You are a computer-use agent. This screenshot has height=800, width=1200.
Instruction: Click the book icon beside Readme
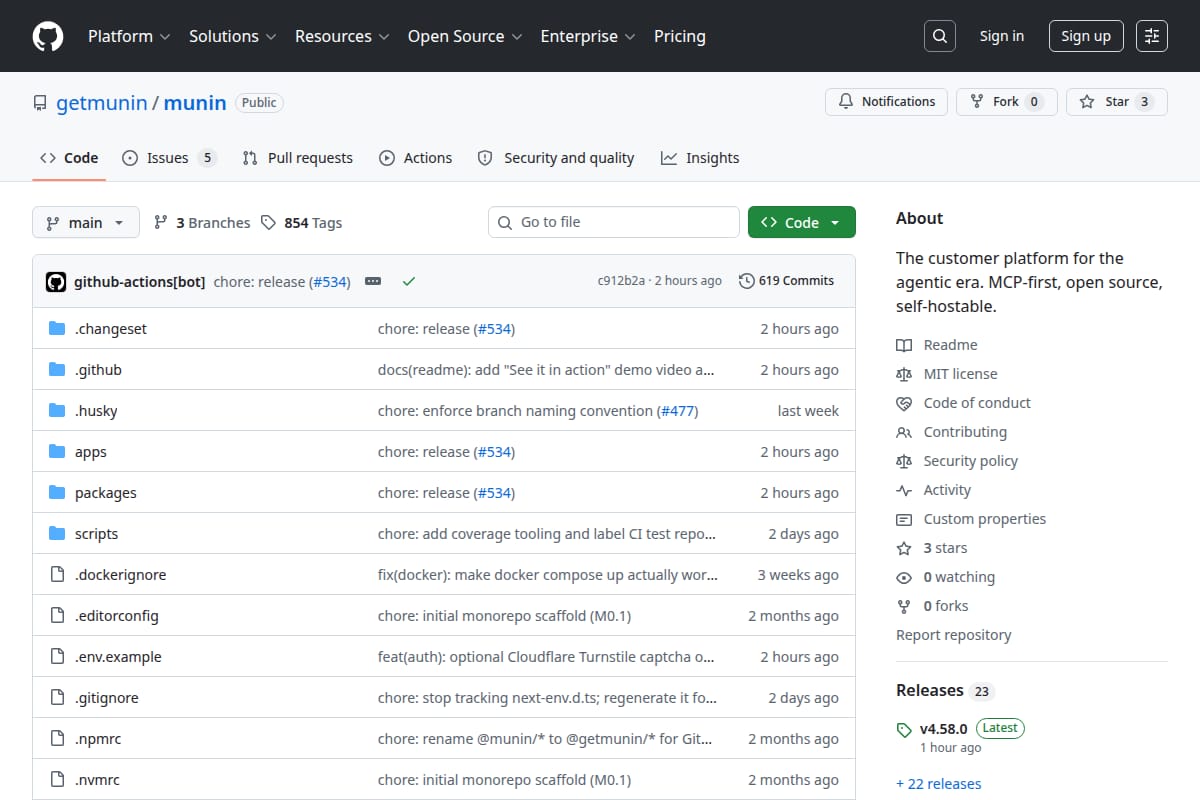coord(904,345)
